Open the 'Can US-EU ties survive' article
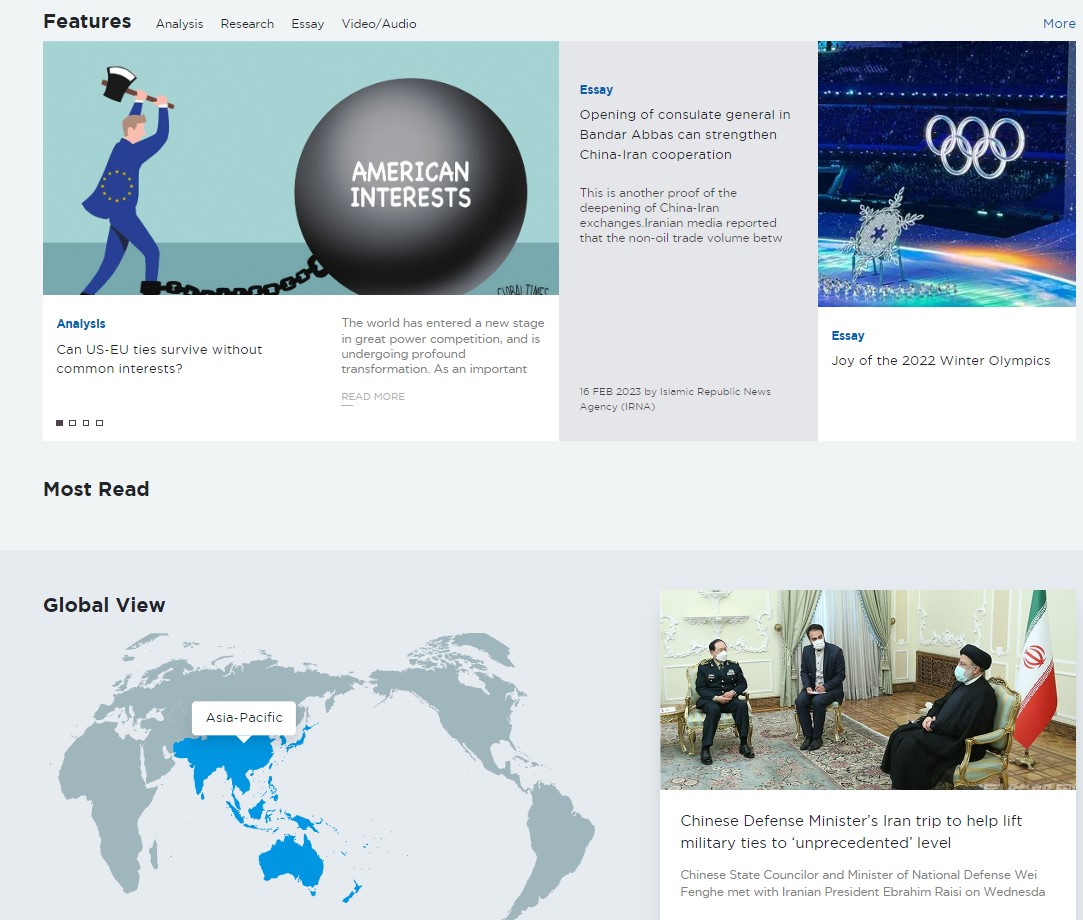 point(159,358)
